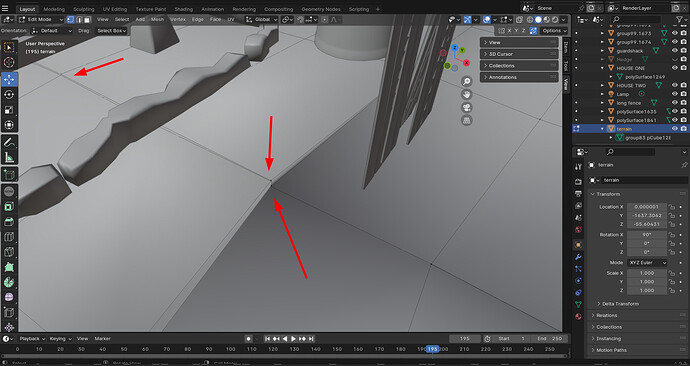Open the Select Box drag dropdown
The image size is (690, 366).
pyautogui.click(x=111, y=31)
